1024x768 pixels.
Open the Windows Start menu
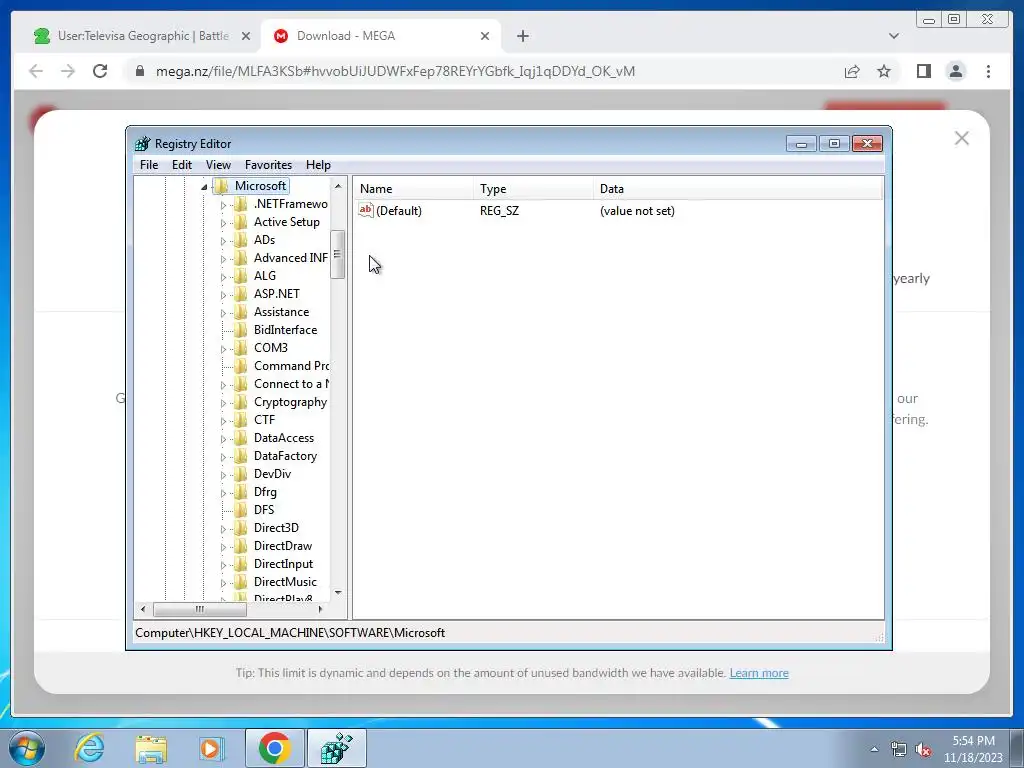click(26, 748)
